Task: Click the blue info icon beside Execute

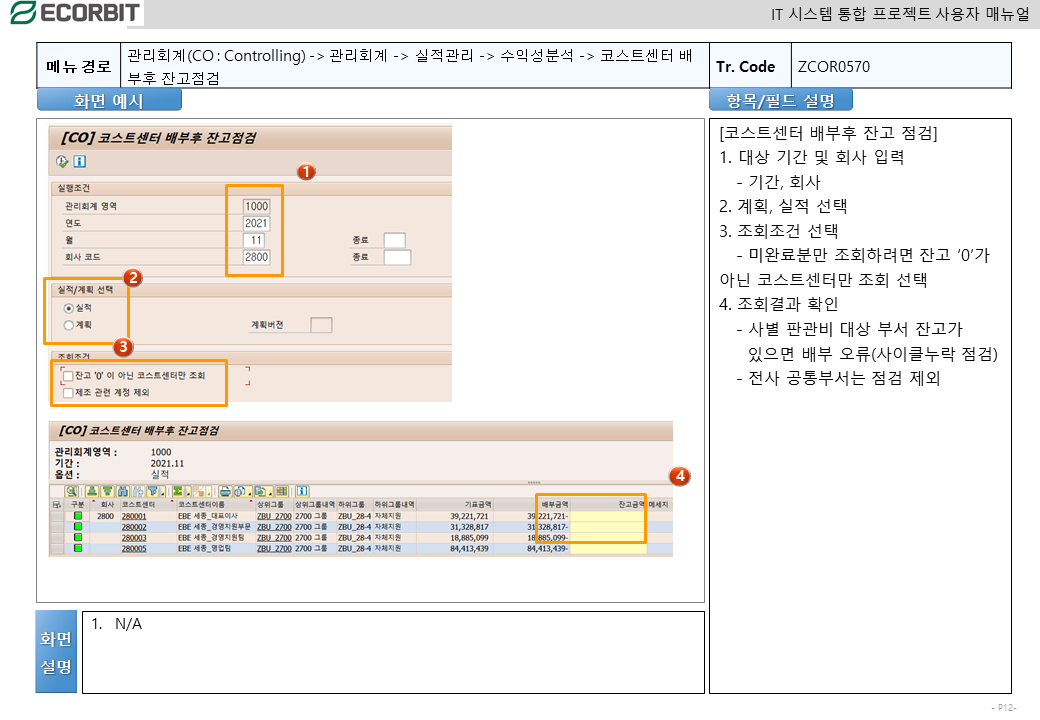Action: tap(79, 161)
